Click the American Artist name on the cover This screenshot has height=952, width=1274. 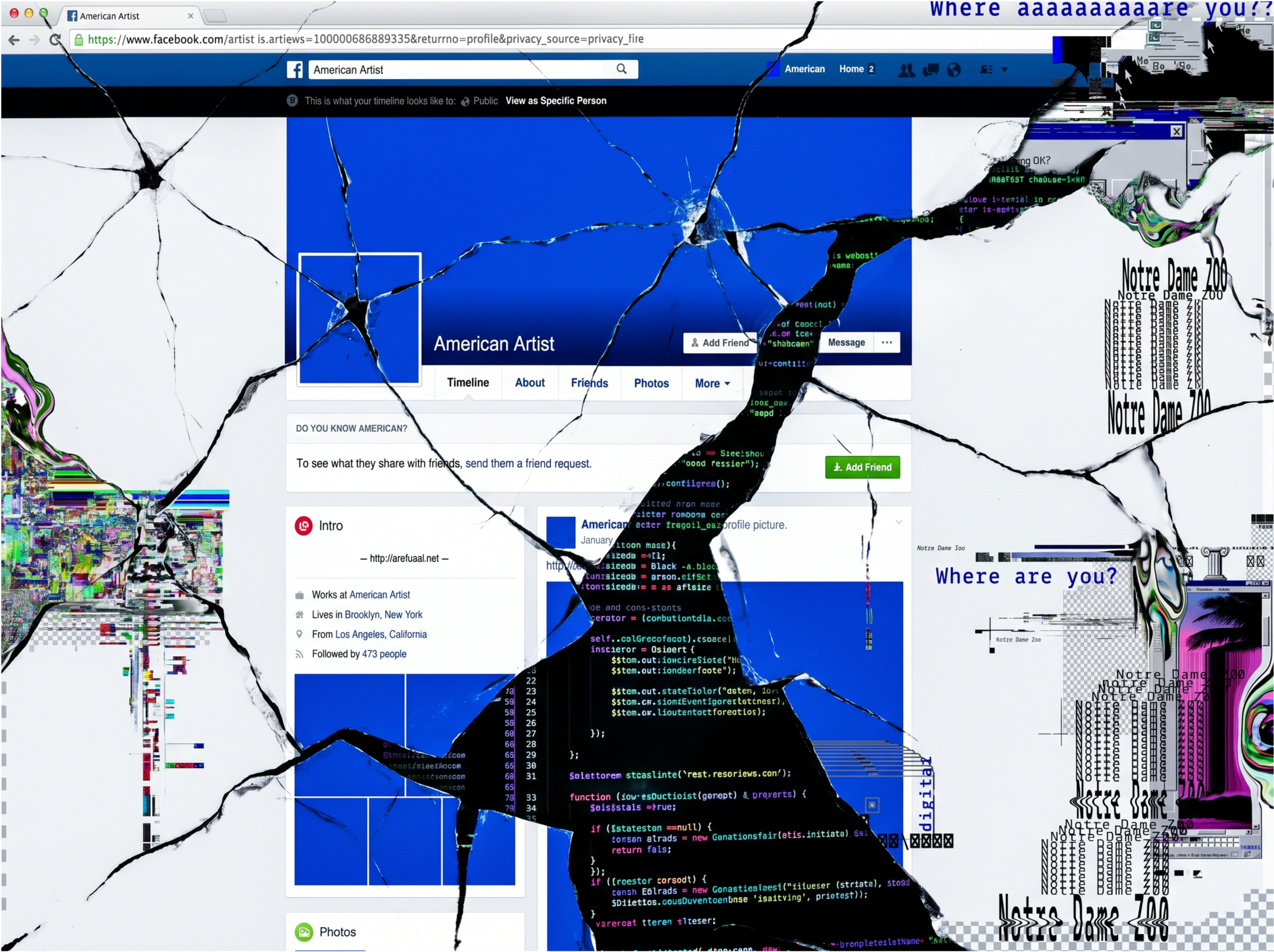point(494,344)
